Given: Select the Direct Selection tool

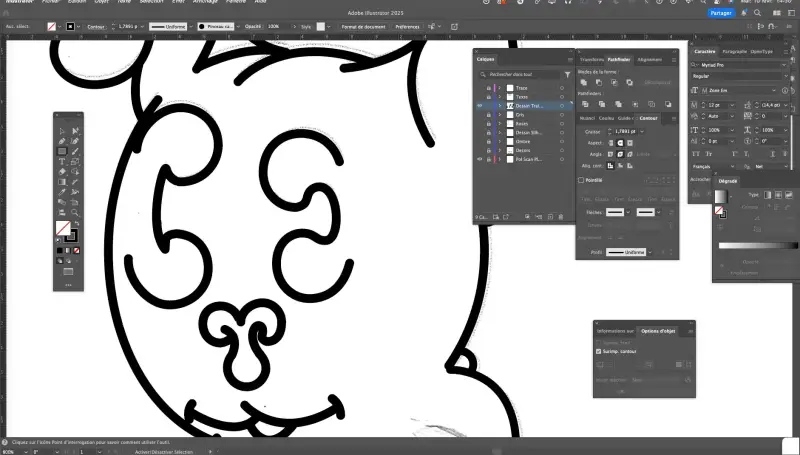Looking at the screenshot, I should [x=76, y=131].
